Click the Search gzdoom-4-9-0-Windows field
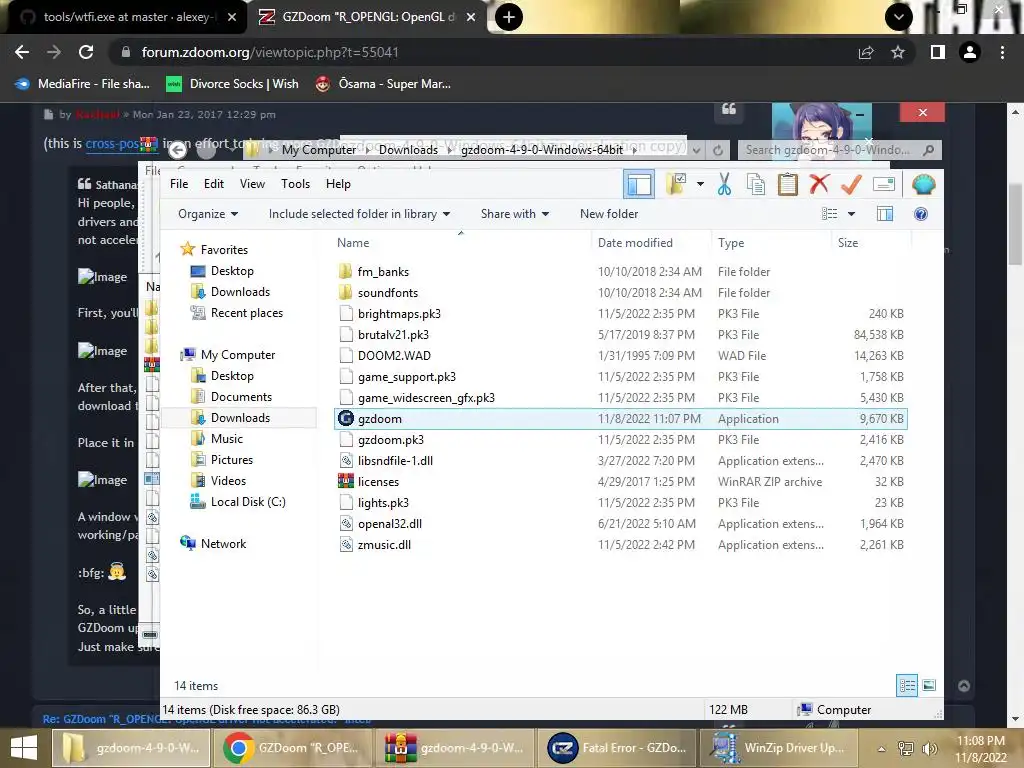The image size is (1024, 768). [839, 150]
